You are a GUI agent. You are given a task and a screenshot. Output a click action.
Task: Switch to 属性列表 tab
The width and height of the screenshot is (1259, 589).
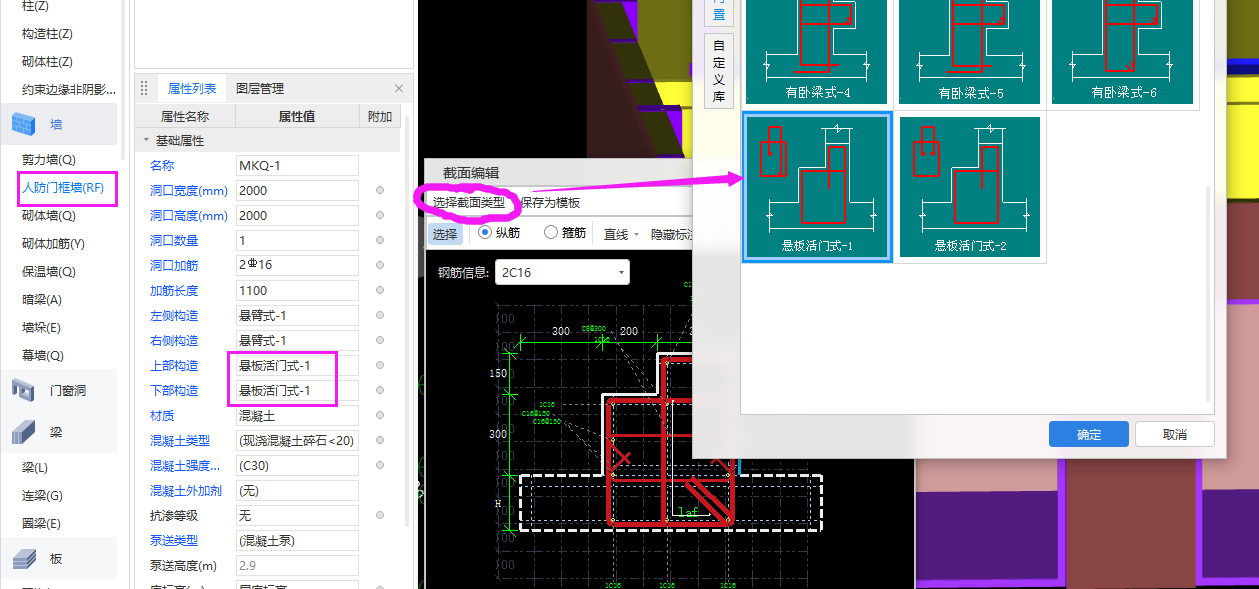click(192, 88)
